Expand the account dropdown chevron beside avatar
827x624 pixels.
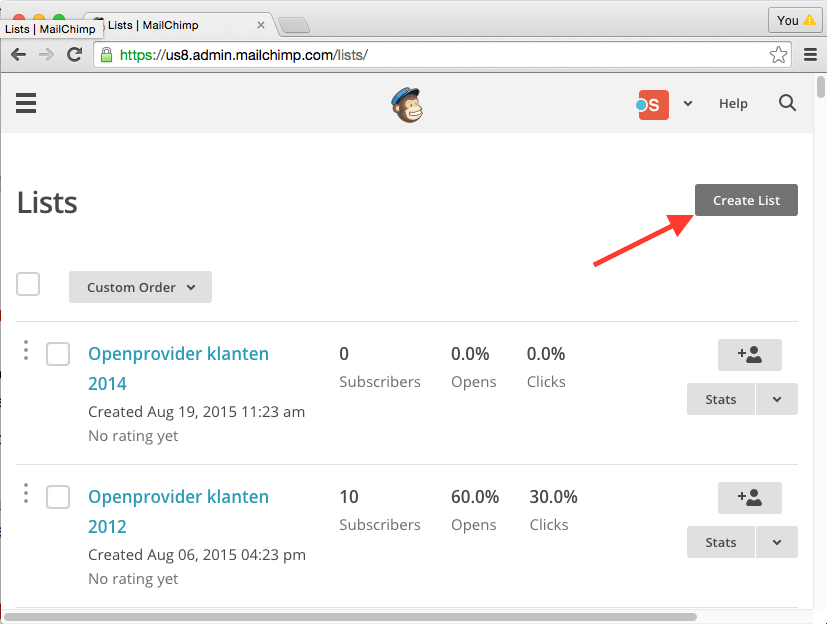coord(688,103)
